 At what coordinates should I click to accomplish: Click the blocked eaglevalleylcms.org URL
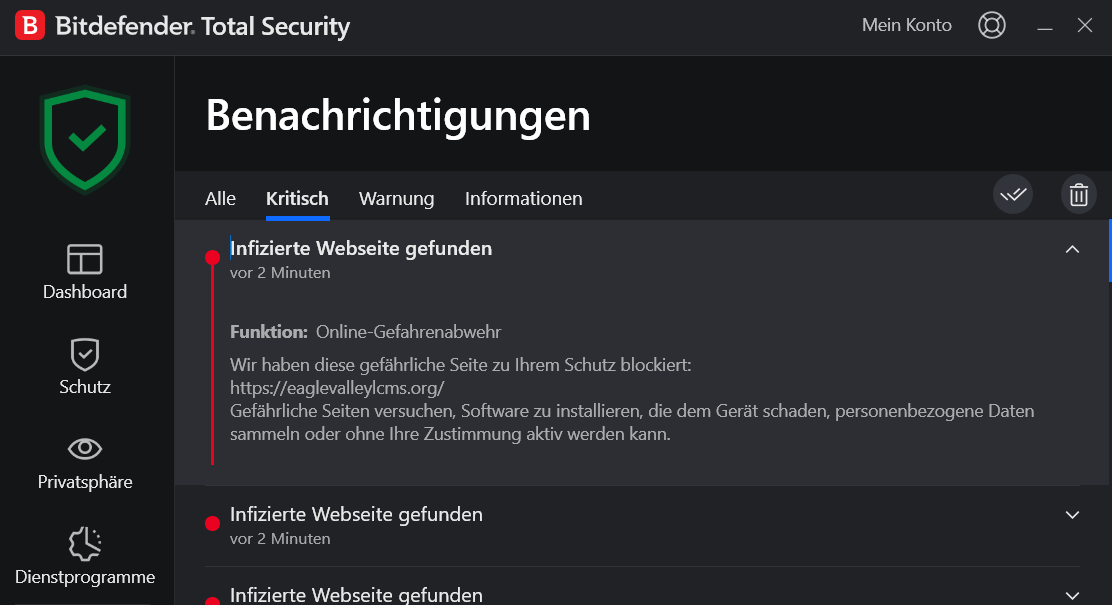tap(337, 388)
